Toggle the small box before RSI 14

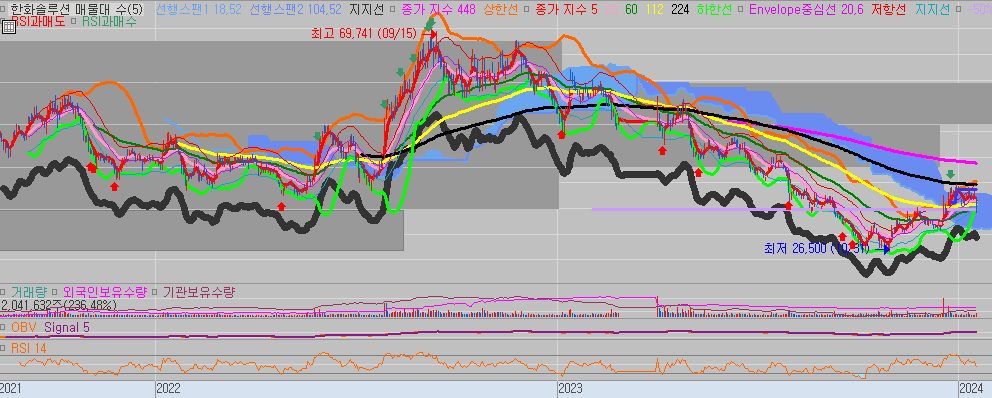(x=4, y=348)
